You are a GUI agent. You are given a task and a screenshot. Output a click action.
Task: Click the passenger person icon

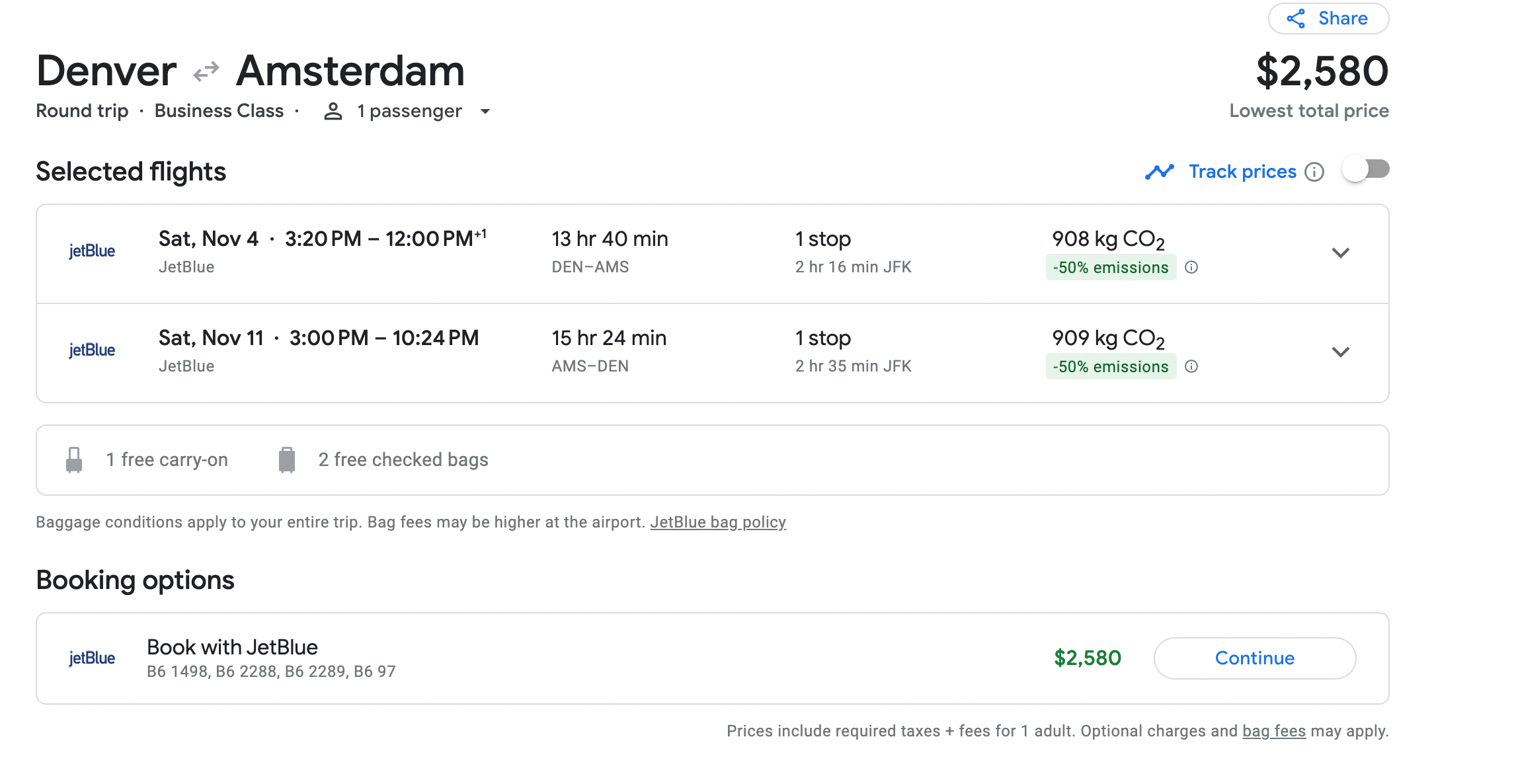click(x=333, y=111)
